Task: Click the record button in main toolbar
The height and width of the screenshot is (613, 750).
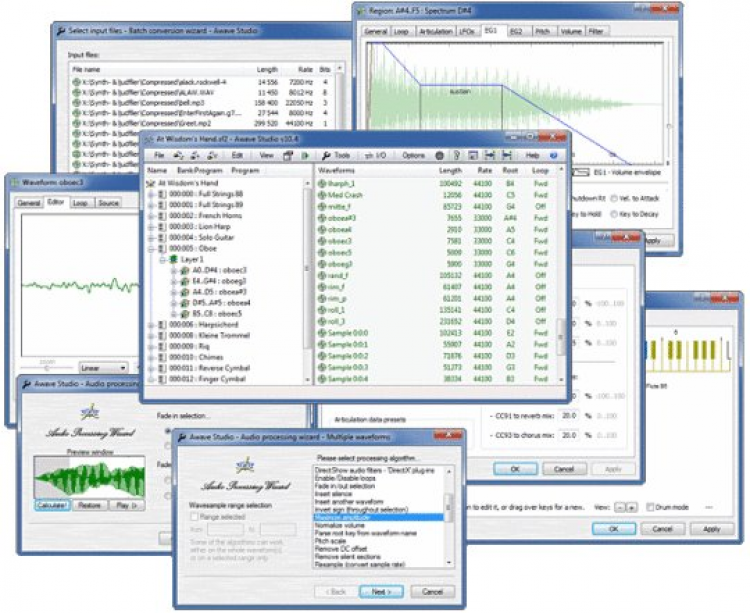Action: 440,155
